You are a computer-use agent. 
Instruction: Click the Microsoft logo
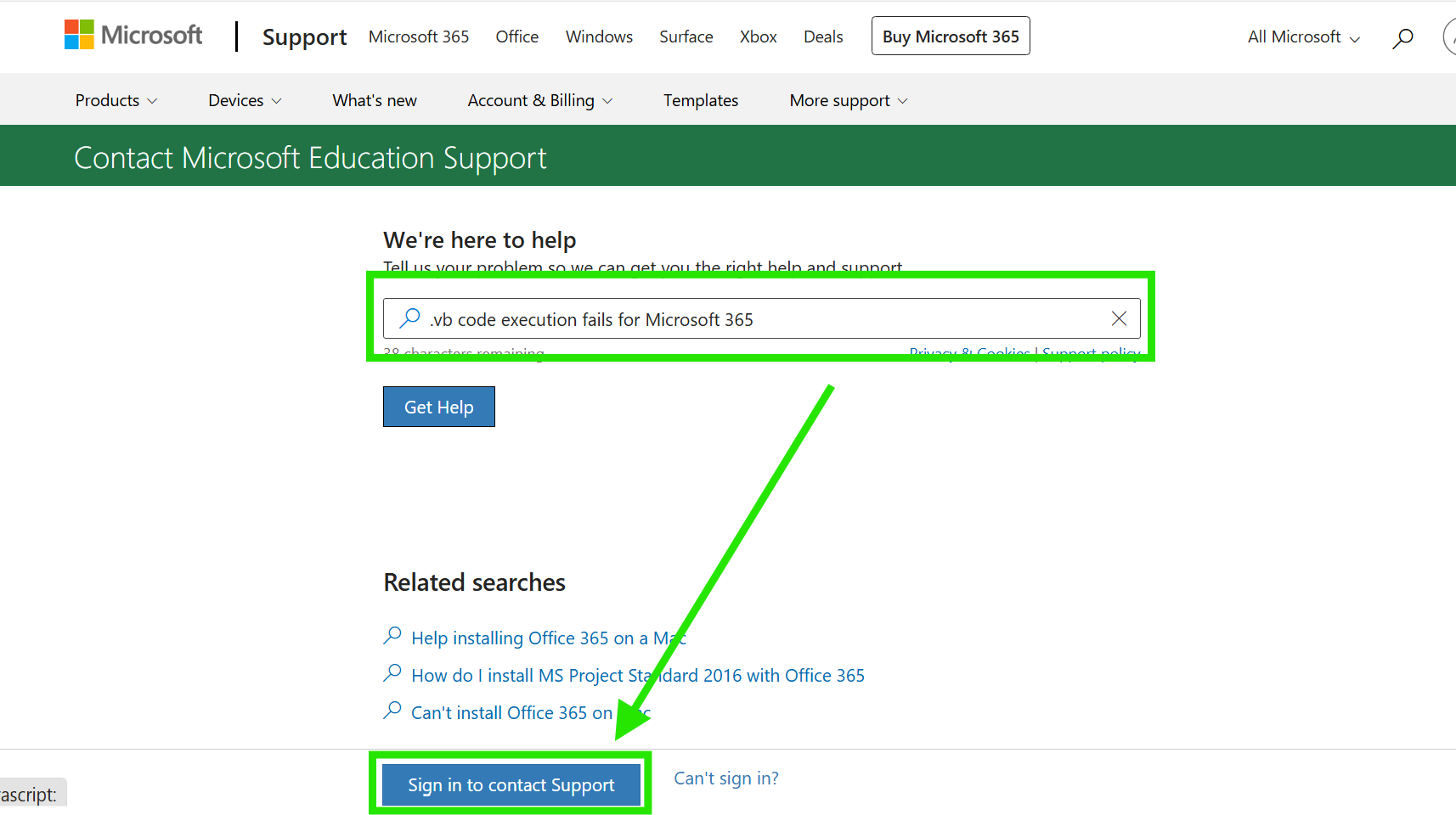(133, 35)
